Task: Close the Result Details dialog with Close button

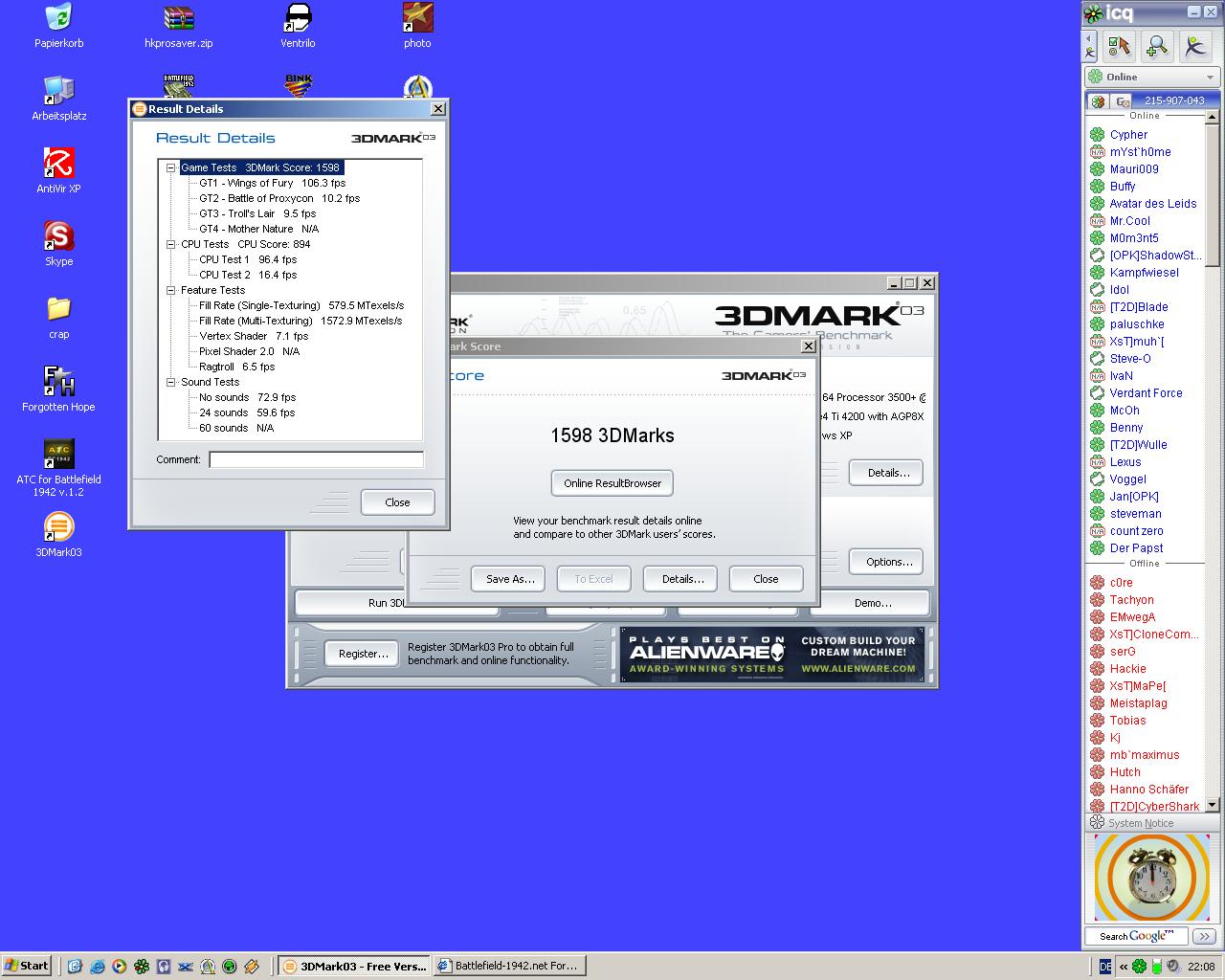Action: (397, 501)
